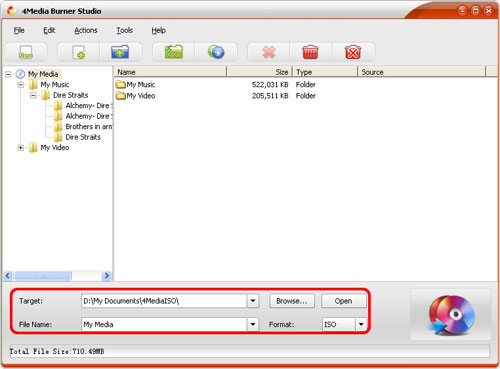
Task: Click the red trash bin toolbar icon
Action: pos(310,52)
